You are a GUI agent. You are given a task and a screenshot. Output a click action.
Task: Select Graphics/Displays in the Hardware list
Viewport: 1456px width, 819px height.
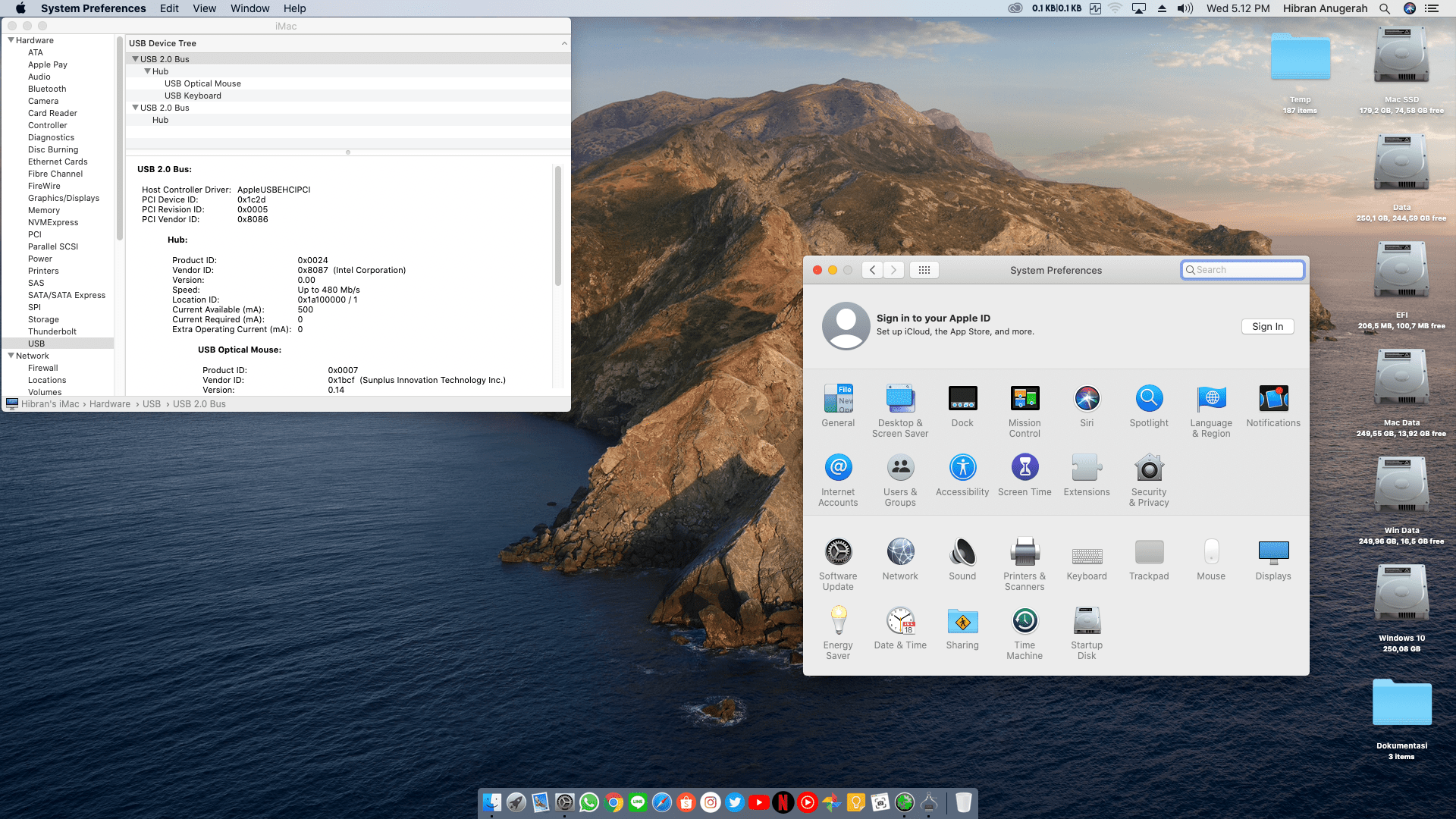click(x=64, y=198)
